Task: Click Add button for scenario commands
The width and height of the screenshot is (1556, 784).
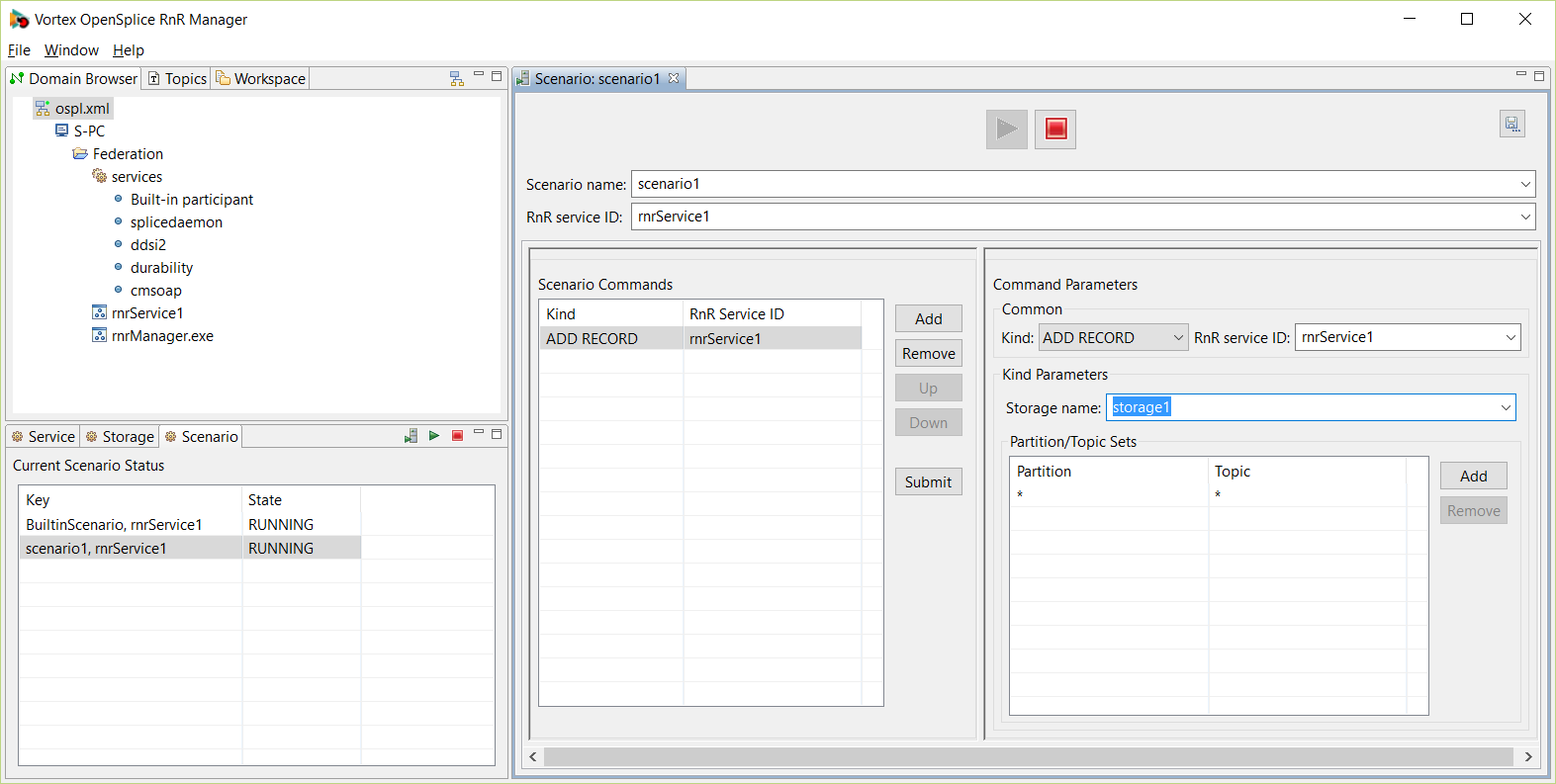Action: tap(929, 318)
